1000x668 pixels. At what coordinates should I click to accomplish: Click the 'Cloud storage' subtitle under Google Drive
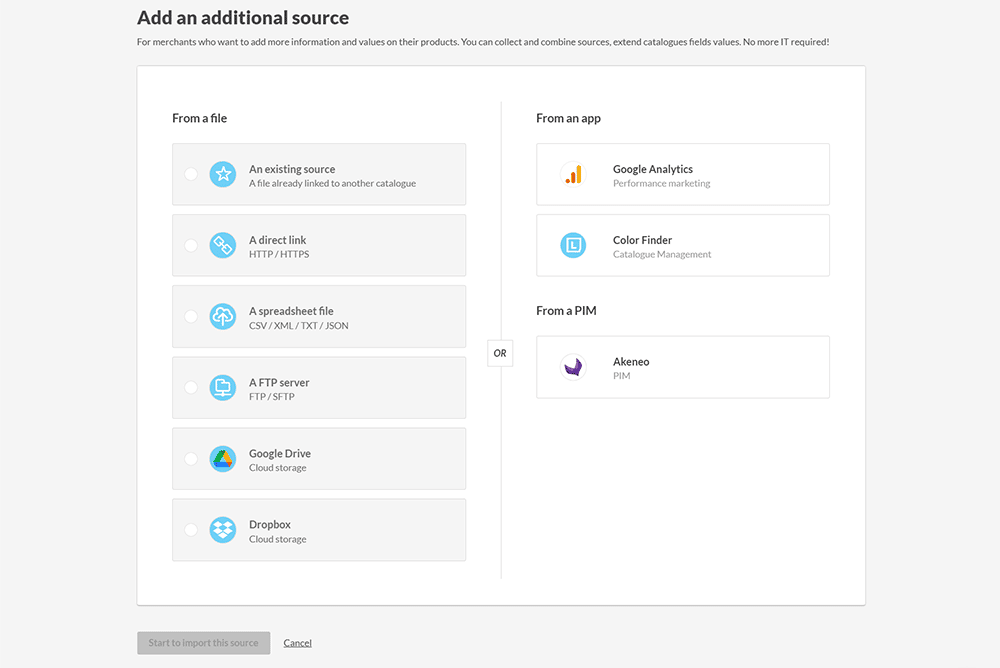point(277,468)
